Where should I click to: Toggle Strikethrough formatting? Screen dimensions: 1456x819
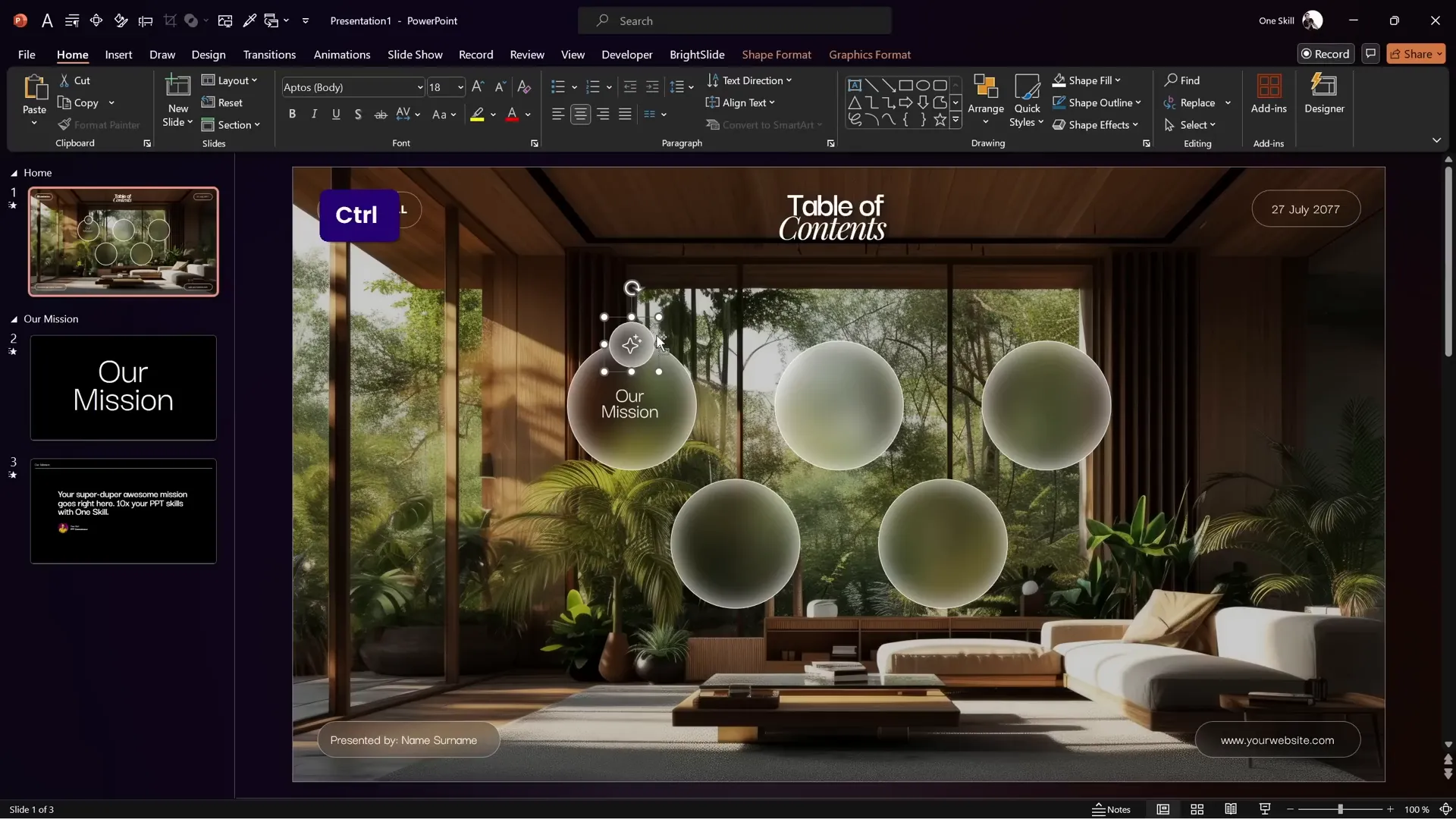coord(381,114)
